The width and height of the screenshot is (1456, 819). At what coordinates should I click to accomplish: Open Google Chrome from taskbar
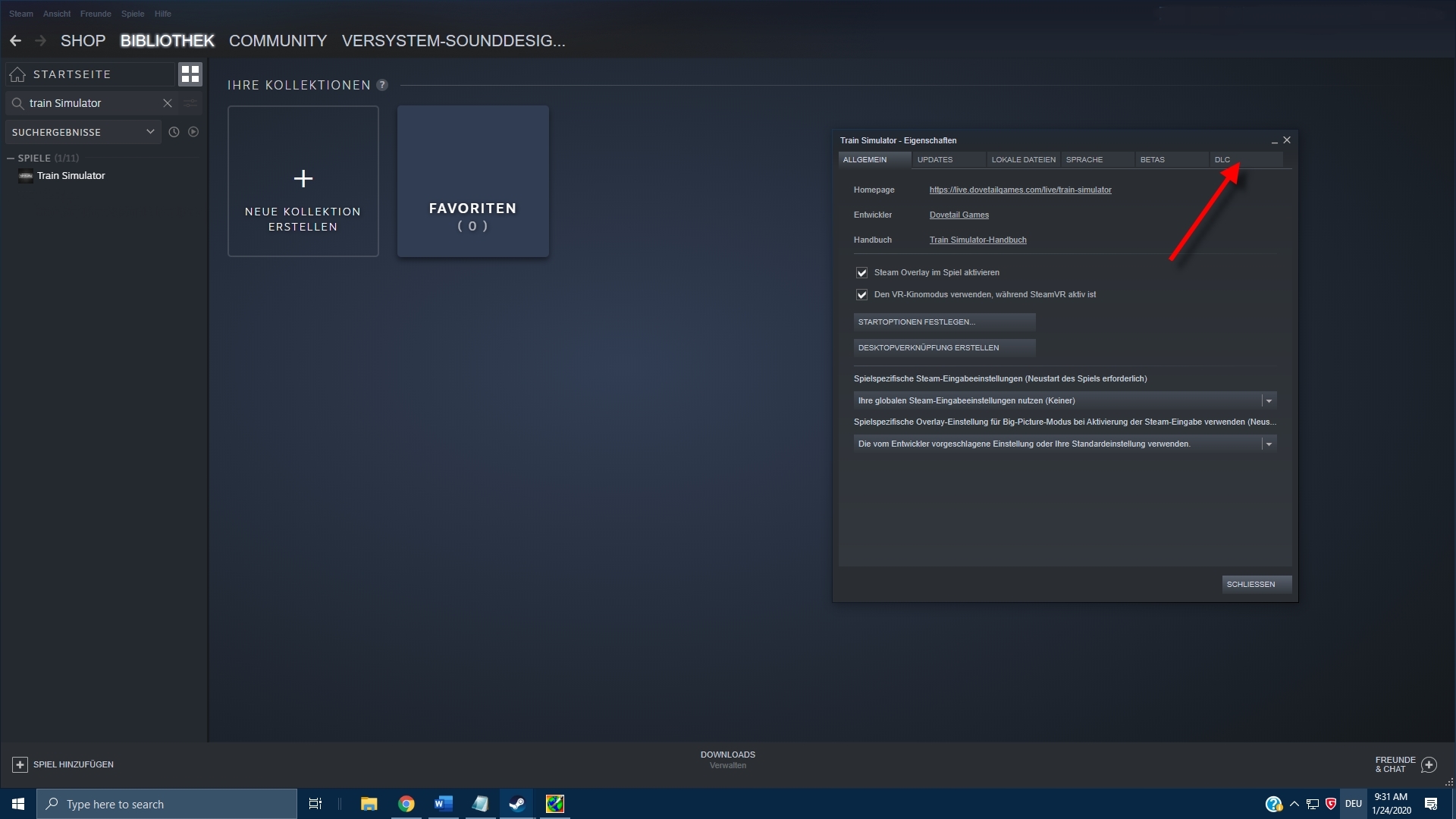click(406, 804)
